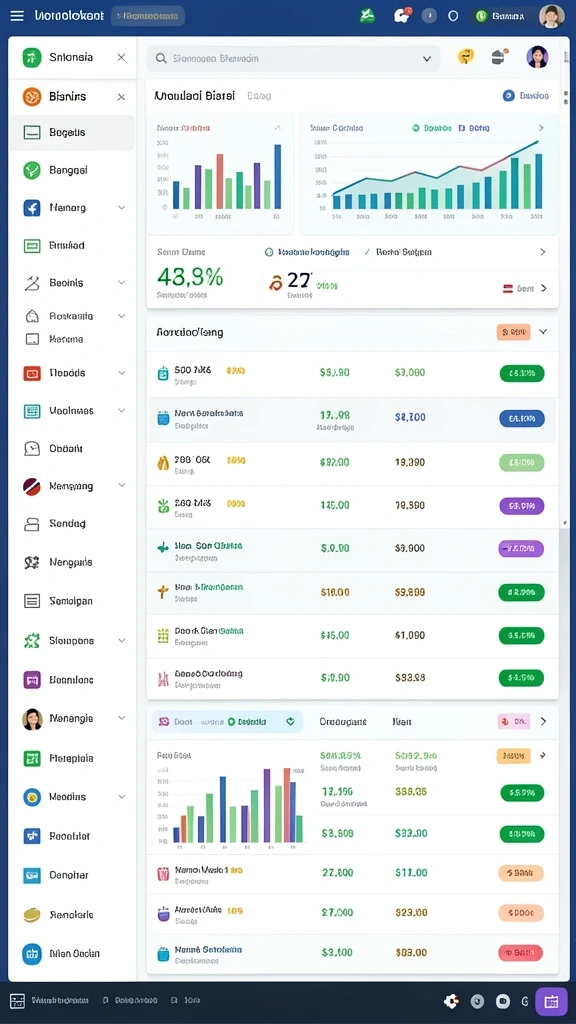Select the circle option beside the 43.8% stat
Viewport: 576px width, 1024px height.
tap(269, 252)
